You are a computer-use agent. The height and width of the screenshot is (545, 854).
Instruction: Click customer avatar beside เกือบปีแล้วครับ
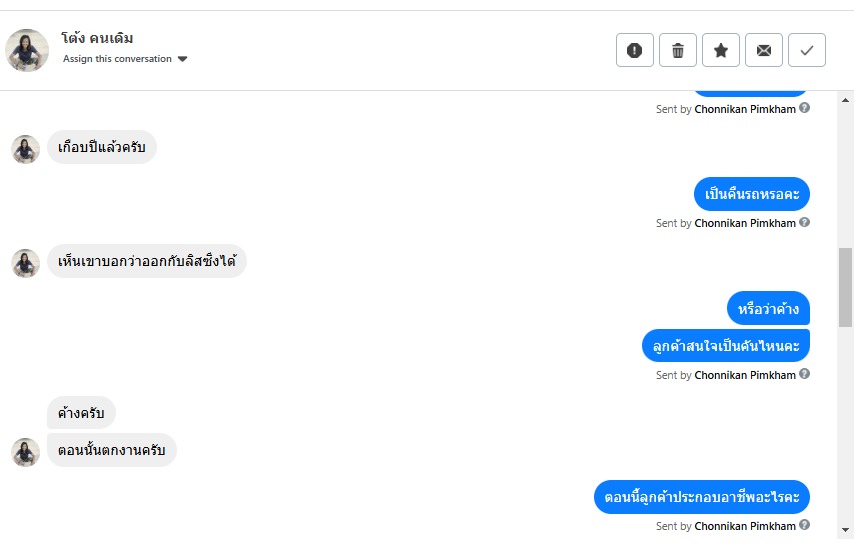(25, 149)
